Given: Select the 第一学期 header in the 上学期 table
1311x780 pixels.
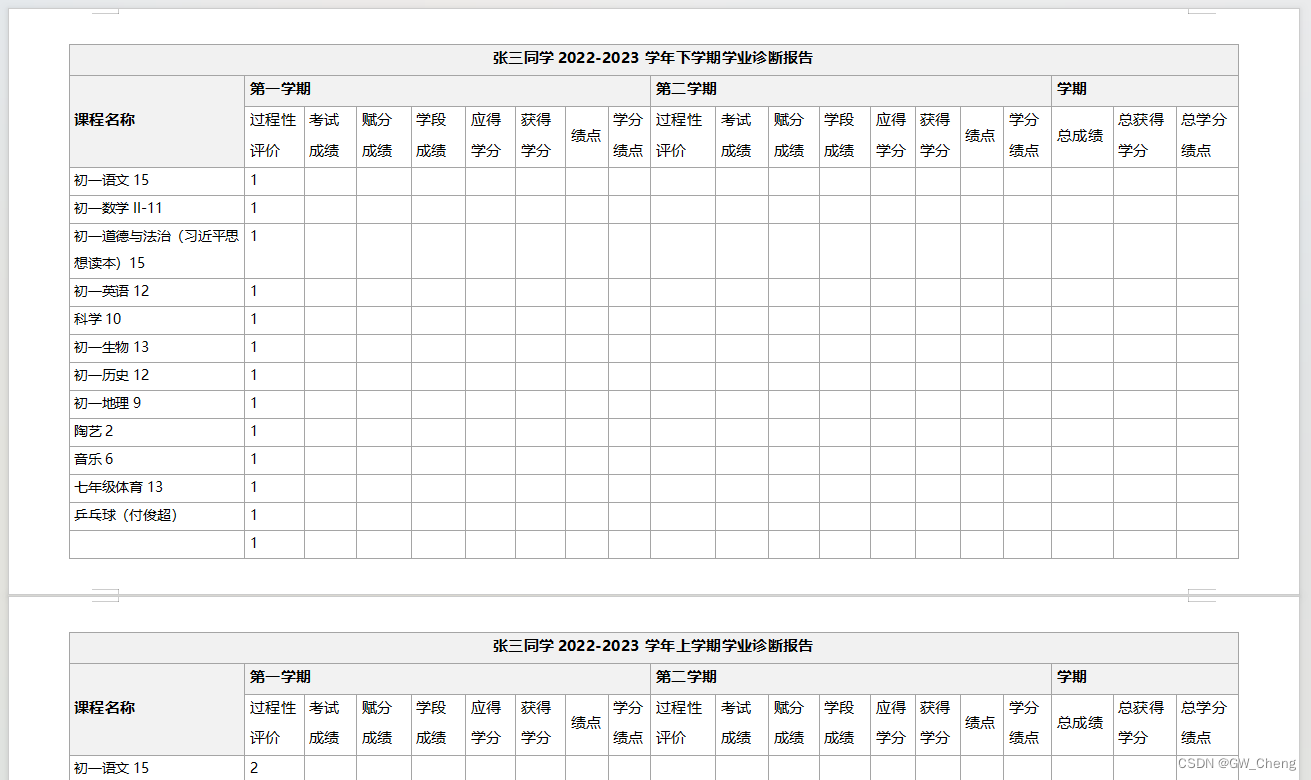Looking at the screenshot, I should coord(280,677).
